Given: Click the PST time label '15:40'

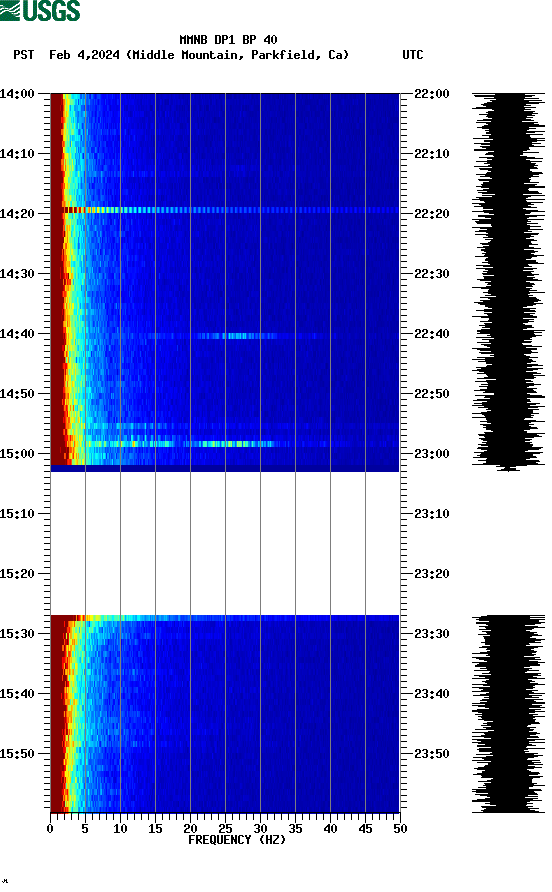Looking at the screenshot, I should pos(17,694).
